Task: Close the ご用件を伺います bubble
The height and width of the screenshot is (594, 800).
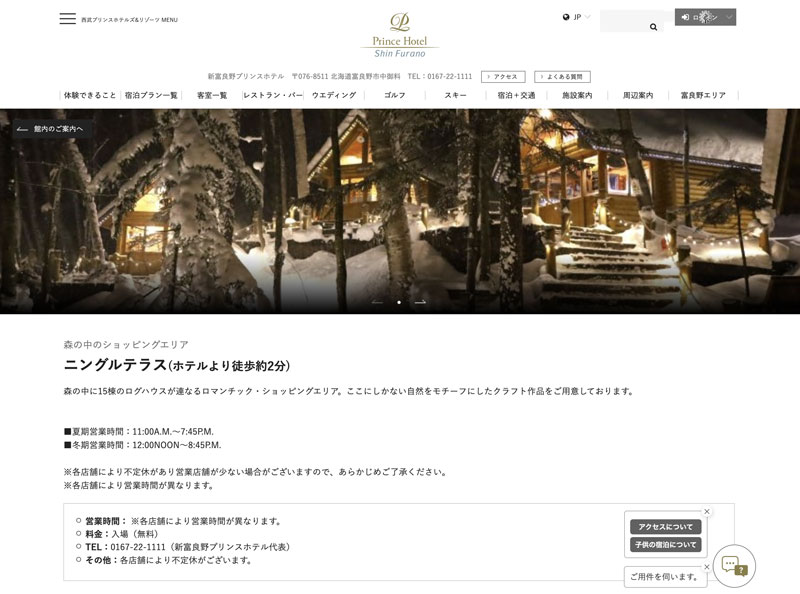Action: (x=707, y=567)
